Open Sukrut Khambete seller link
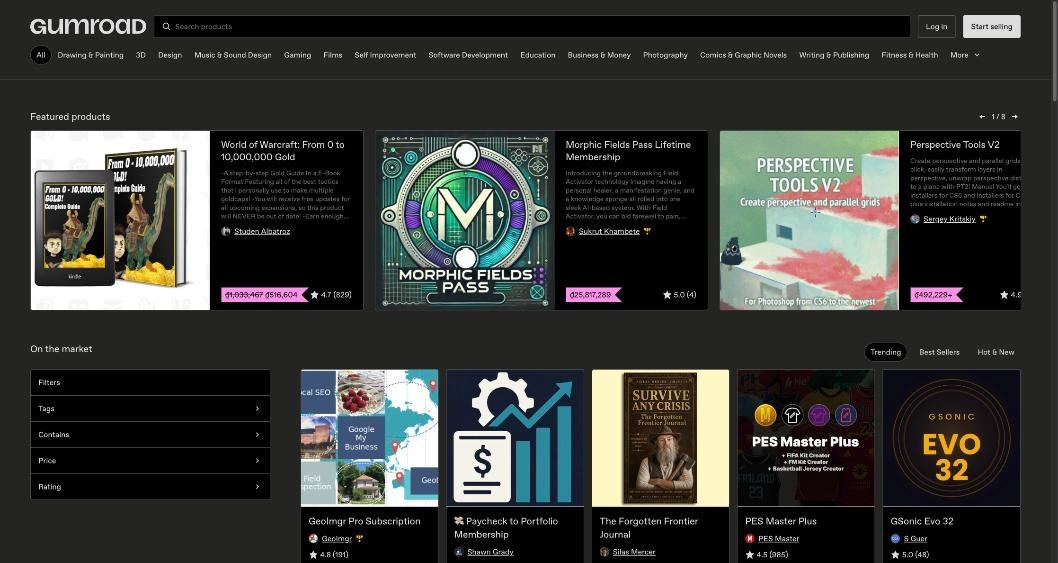This screenshot has height=563, width=1058. click(x=609, y=232)
